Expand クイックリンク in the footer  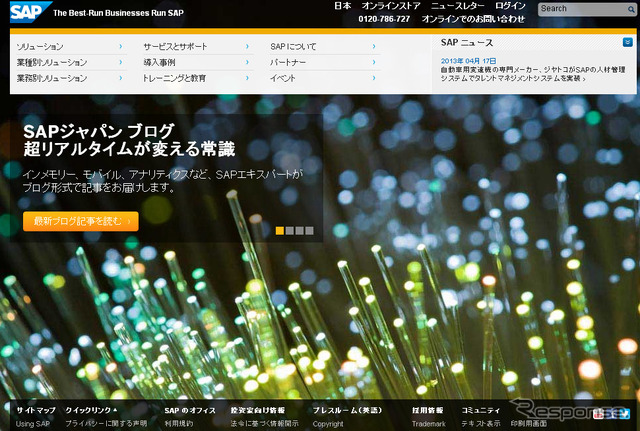point(91,410)
